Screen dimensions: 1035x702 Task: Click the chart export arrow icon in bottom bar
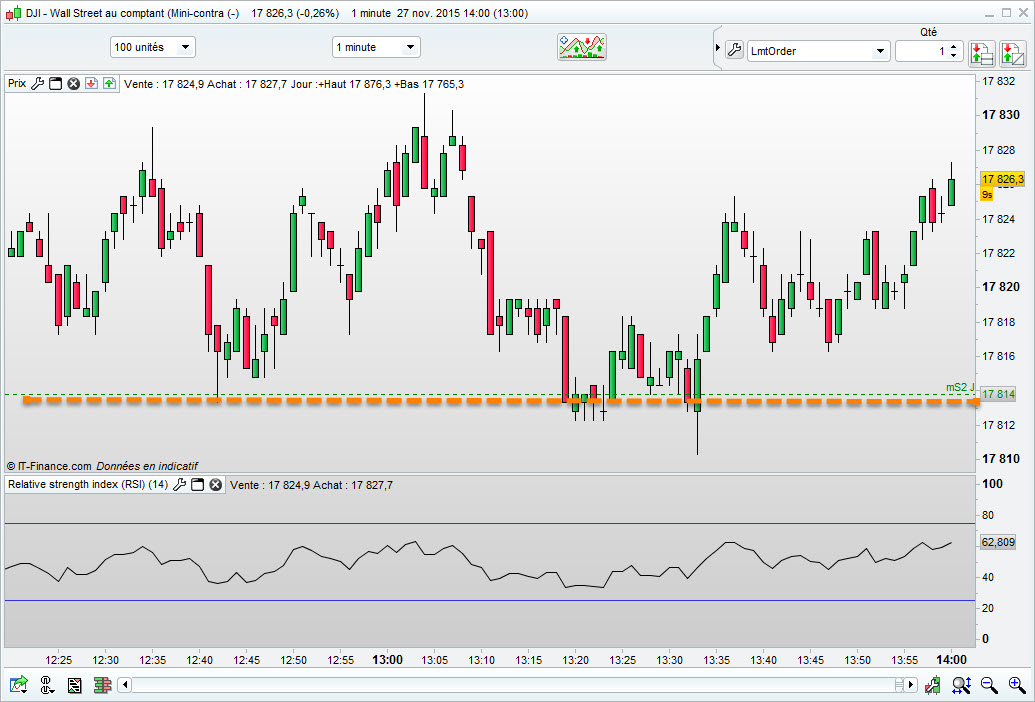point(19,684)
